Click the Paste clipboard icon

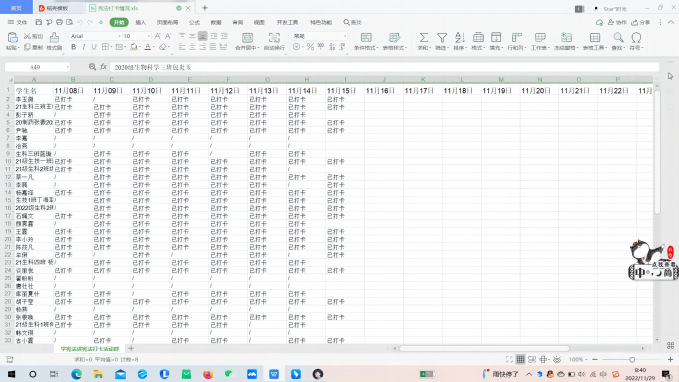tap(12, 38)
